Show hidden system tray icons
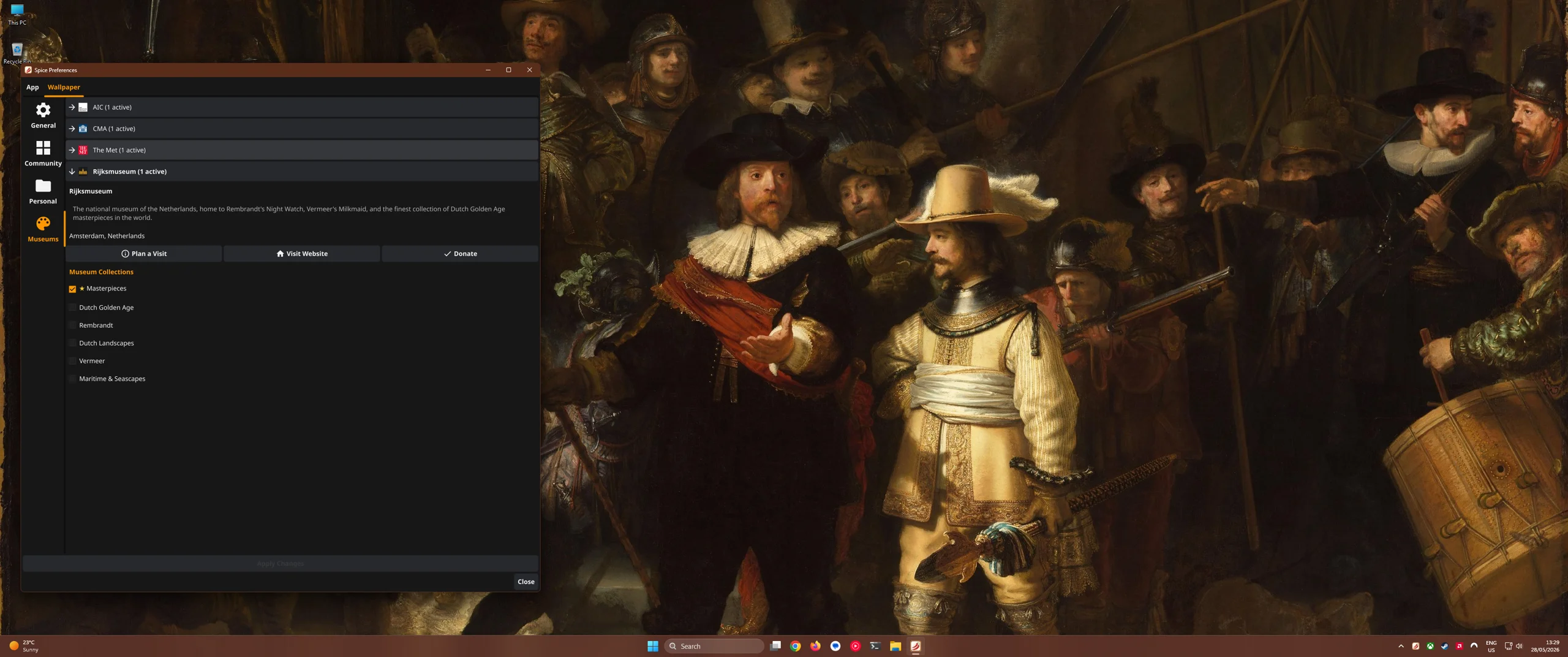Image resolution: width=1568 pixels, height=657 pixels. [x=1401, y=646]
